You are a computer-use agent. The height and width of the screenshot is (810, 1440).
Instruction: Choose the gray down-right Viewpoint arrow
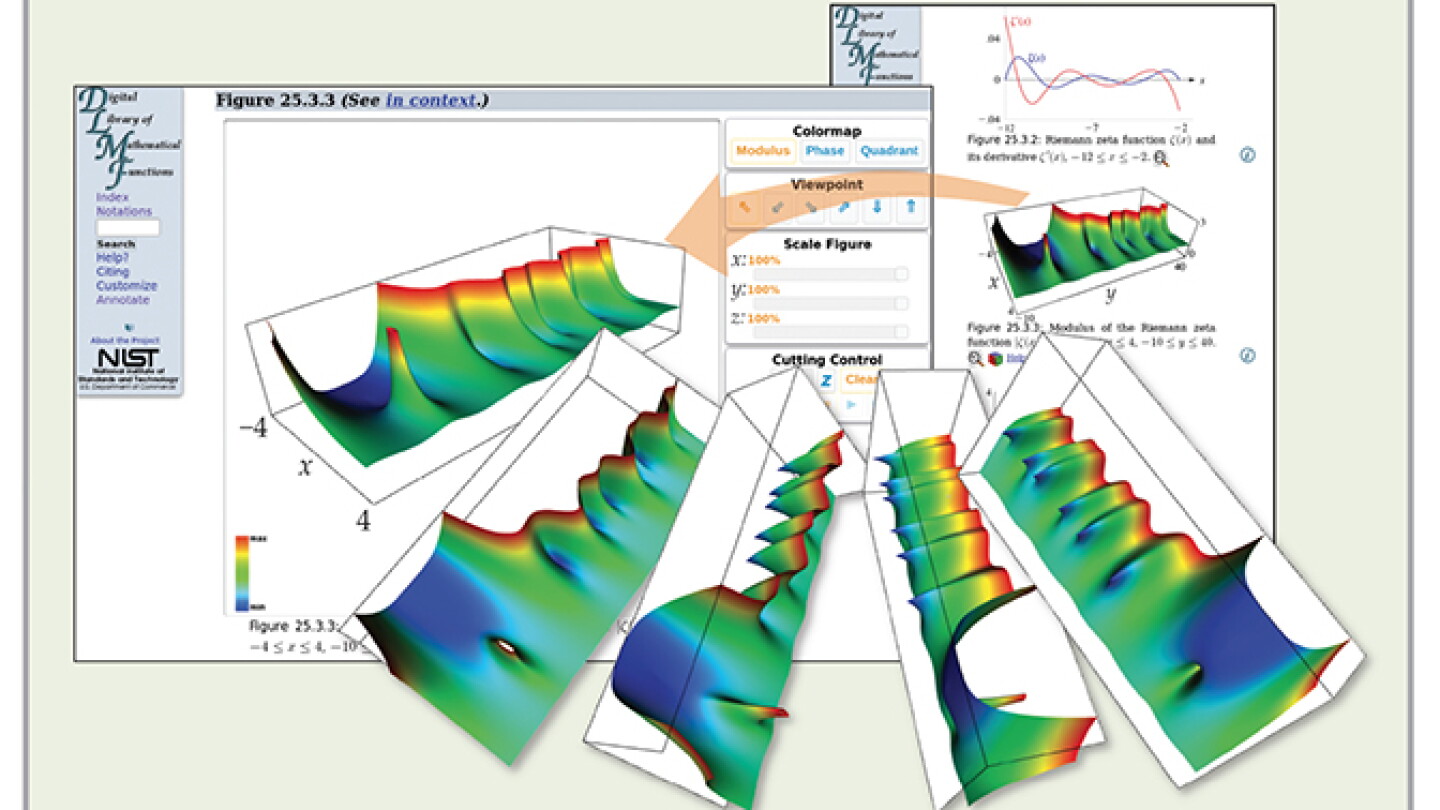tap(809, 209)
